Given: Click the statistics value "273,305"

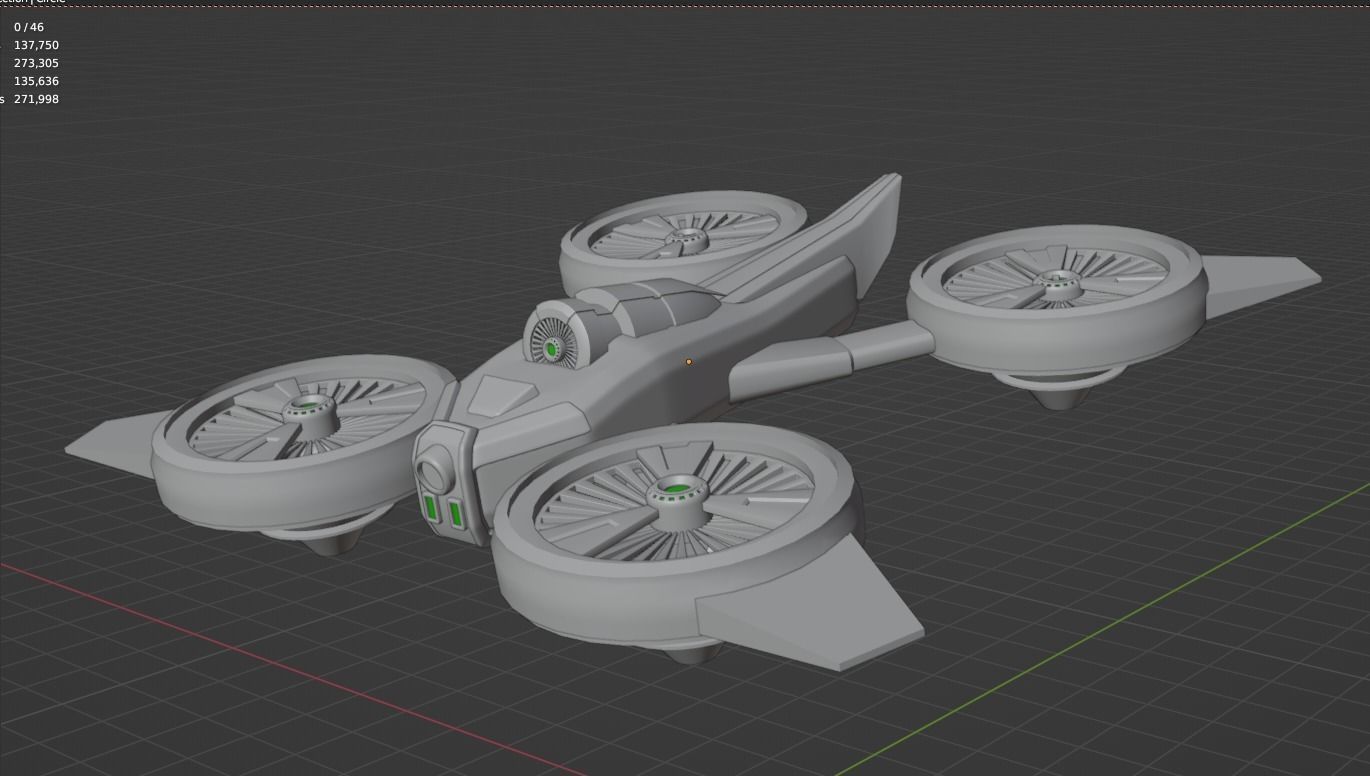Looking at the screenshot, I should tap(36, 63).
